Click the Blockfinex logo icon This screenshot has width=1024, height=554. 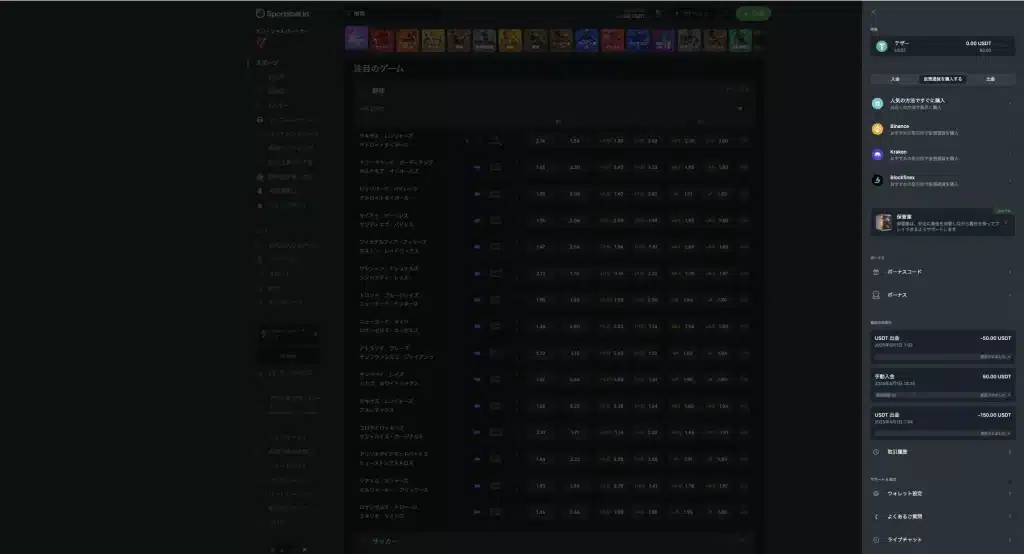pyautogui.click(x=877, y=180)
